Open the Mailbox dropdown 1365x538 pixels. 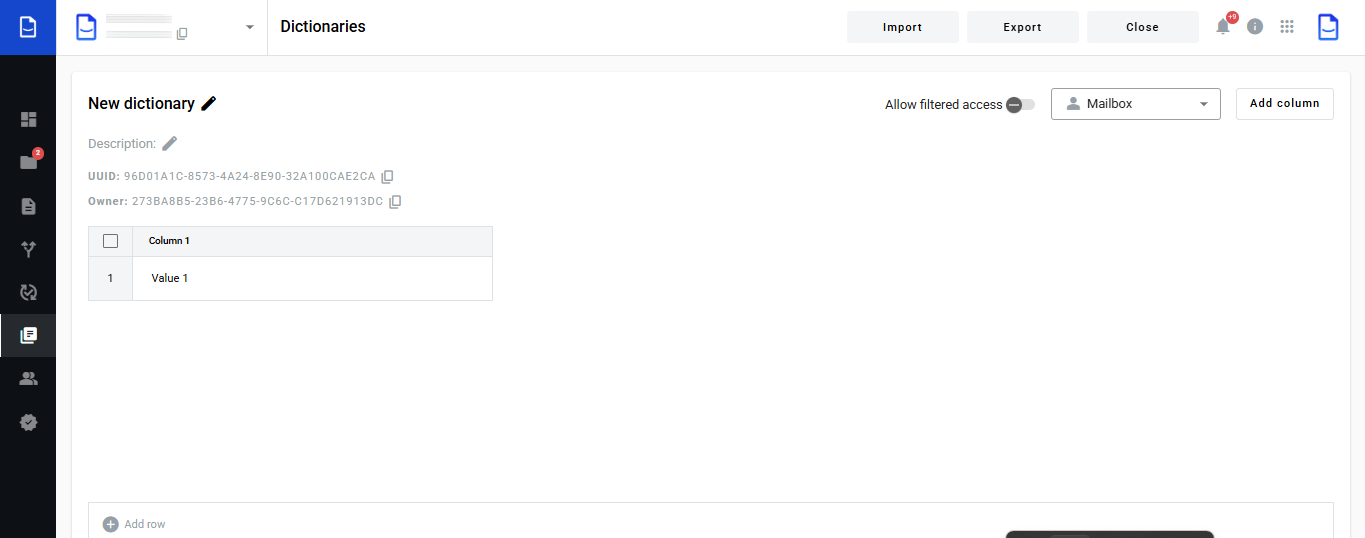pyautogui.click(x=1135, y=104)
